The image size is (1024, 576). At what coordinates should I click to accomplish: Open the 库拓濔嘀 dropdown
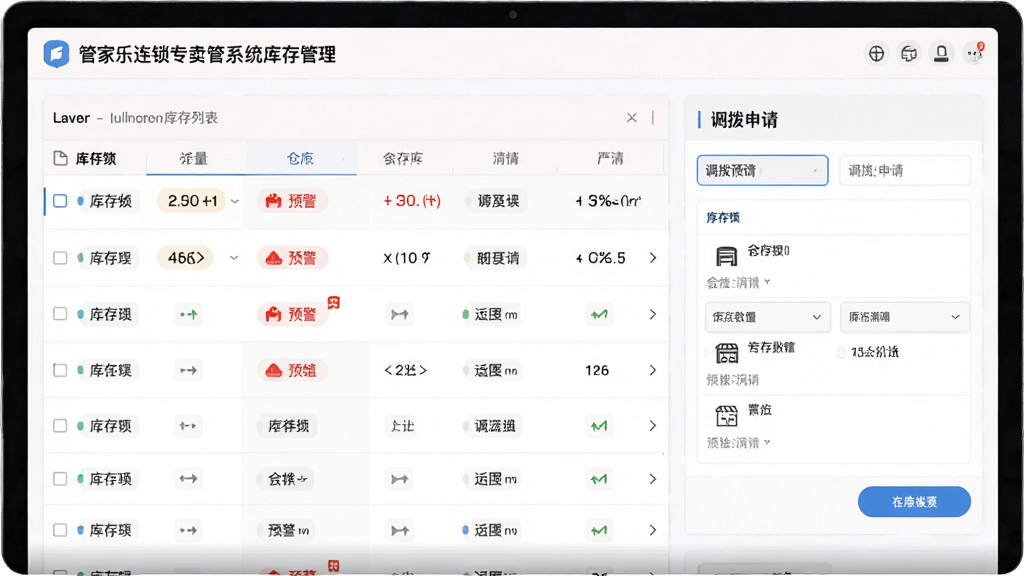point(904,317)
